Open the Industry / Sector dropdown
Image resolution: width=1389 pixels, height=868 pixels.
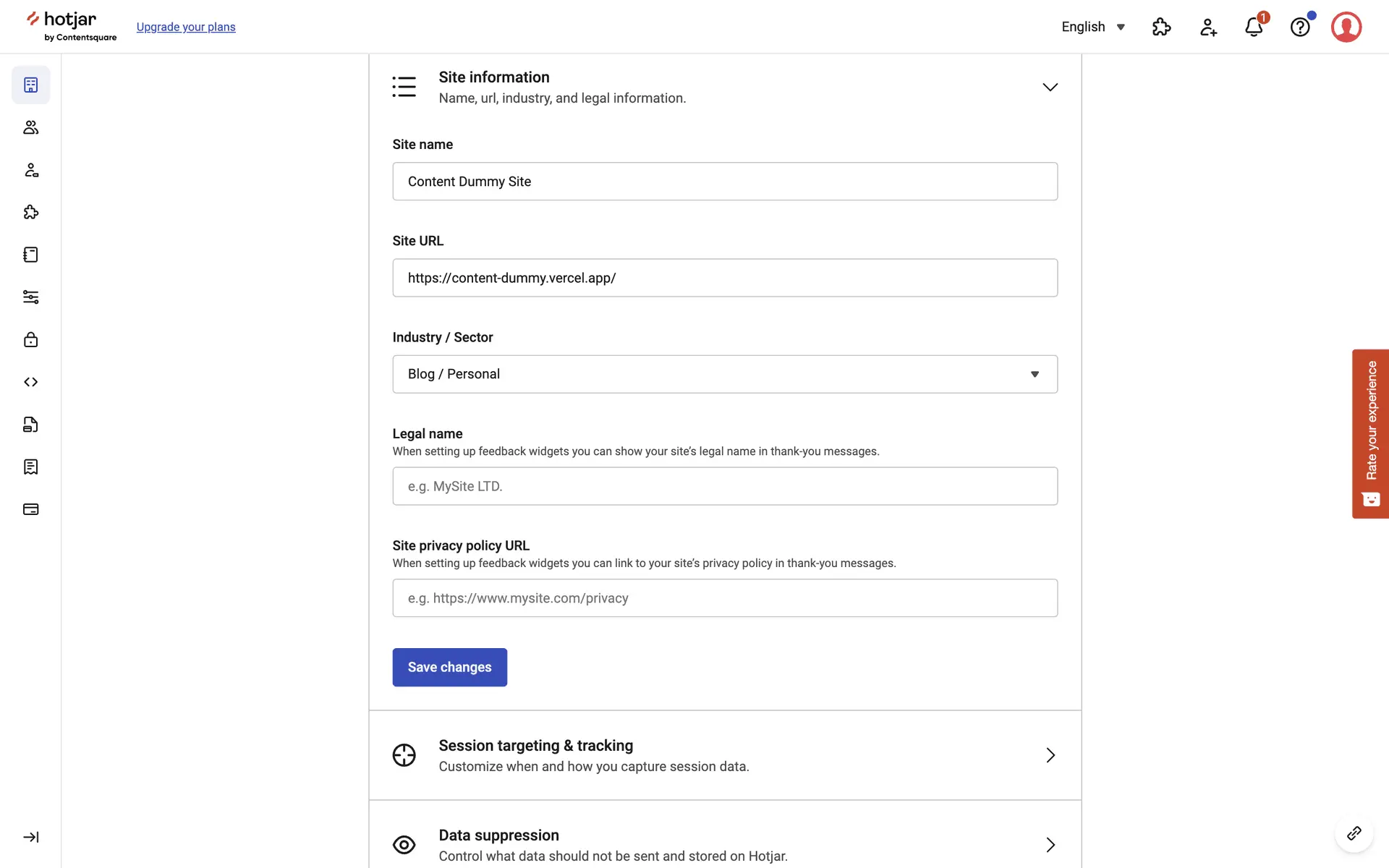724,374
